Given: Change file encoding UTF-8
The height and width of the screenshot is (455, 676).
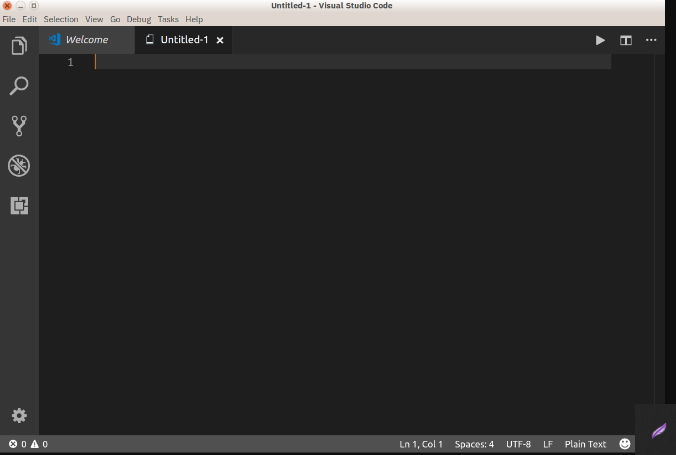Looking at the screenshot, I should pyautogui.click(x=518, y=444).
